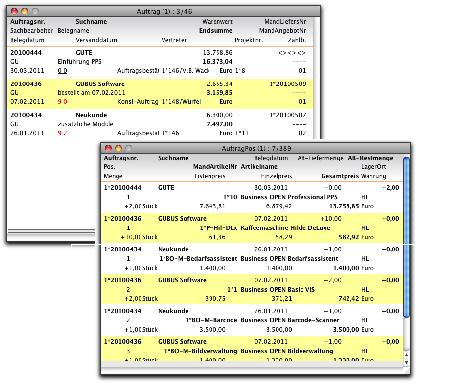Click 'zusätzliche Module' in Auftrag window

85,124
